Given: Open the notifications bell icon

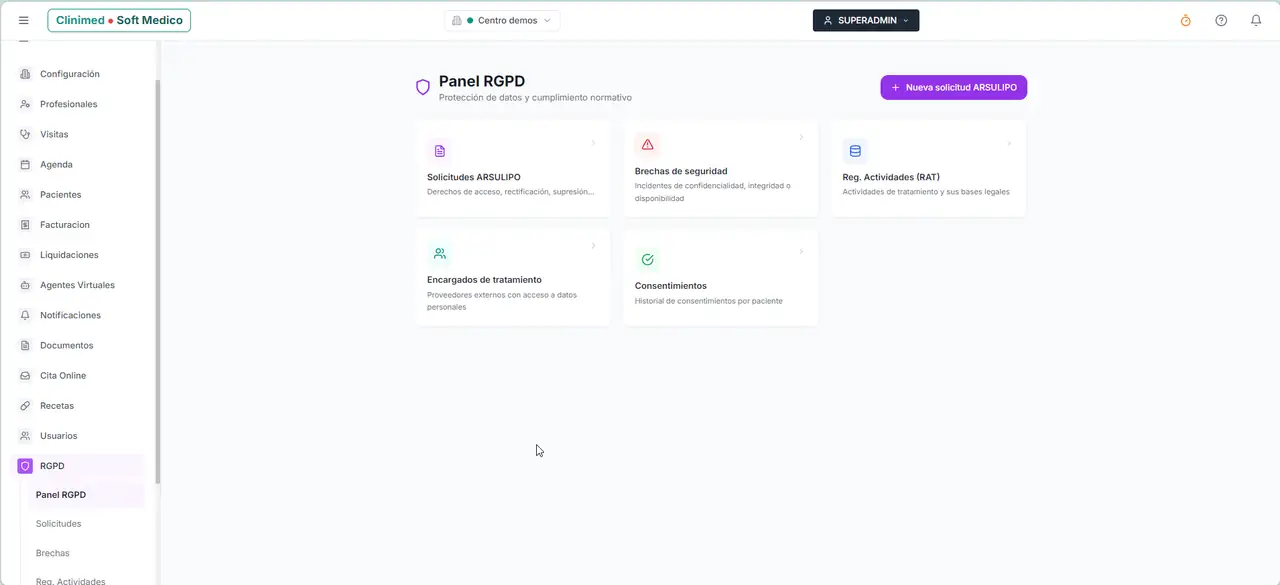Looking at the screenshot, I should point(1256,20).
